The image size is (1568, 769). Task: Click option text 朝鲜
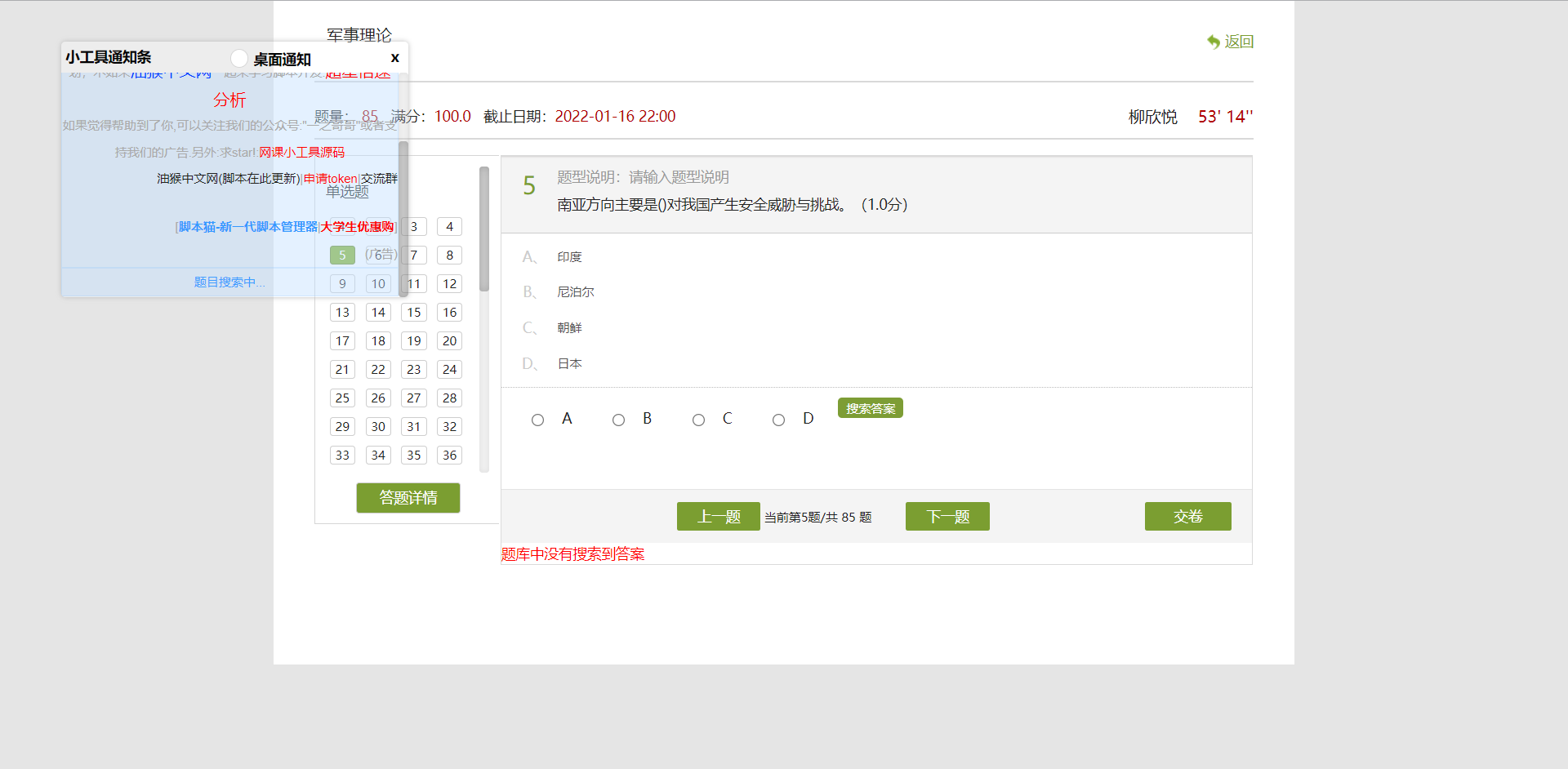pos(569,328)
